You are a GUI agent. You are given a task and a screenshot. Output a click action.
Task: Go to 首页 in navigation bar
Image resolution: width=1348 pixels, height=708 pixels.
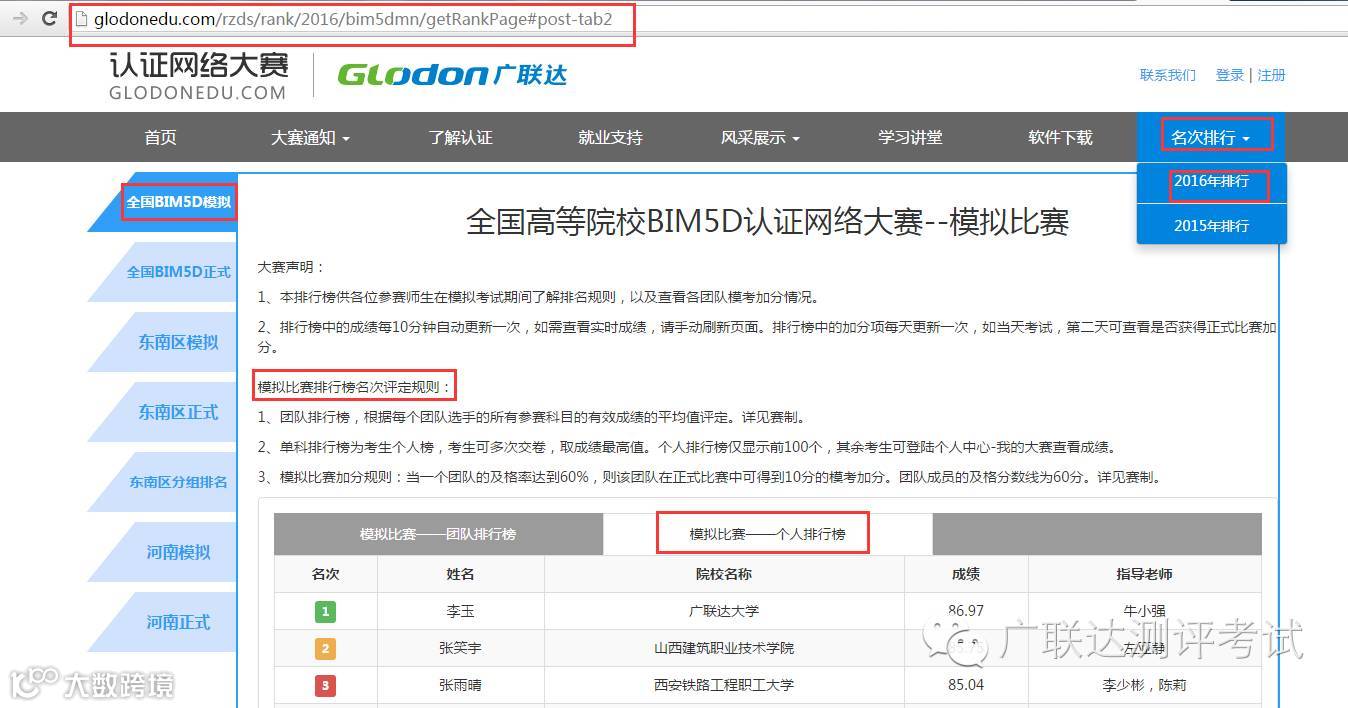[160, 137]
